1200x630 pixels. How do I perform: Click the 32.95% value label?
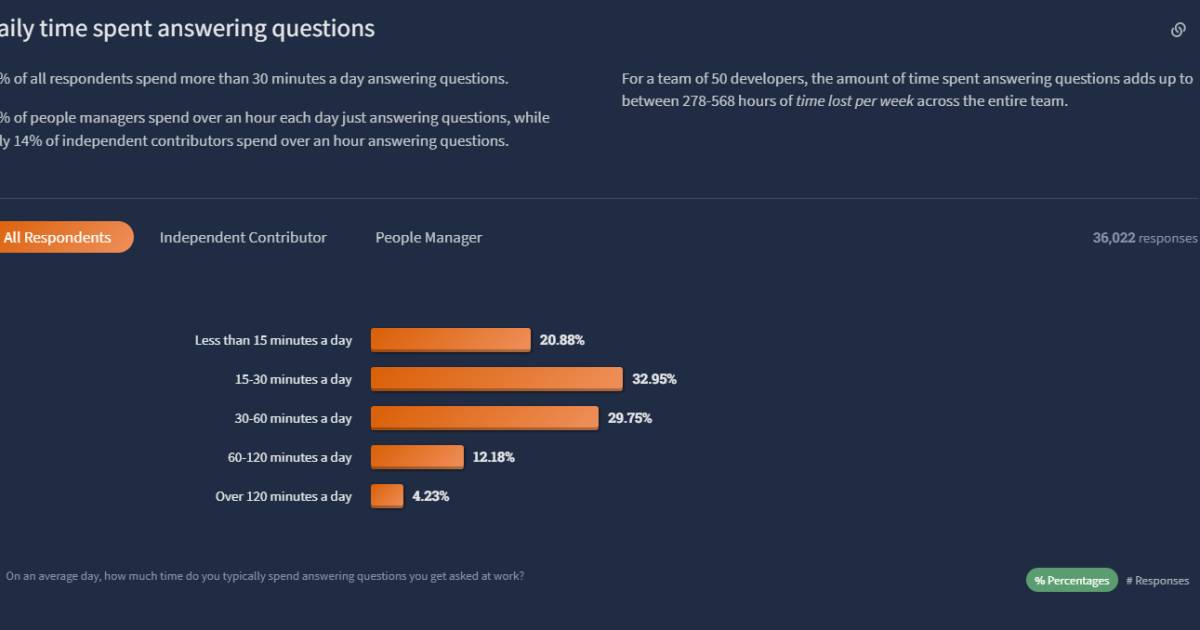tap(654, 379)
